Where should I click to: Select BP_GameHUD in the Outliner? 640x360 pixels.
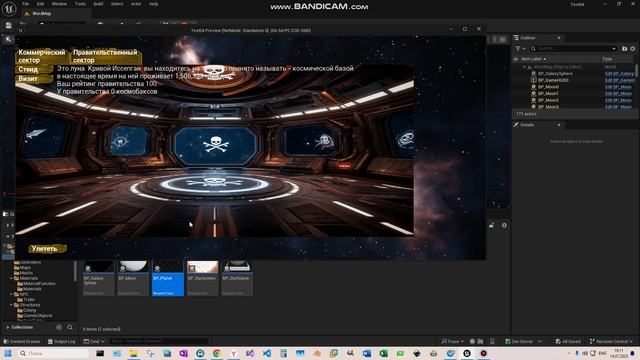(553, 80)
